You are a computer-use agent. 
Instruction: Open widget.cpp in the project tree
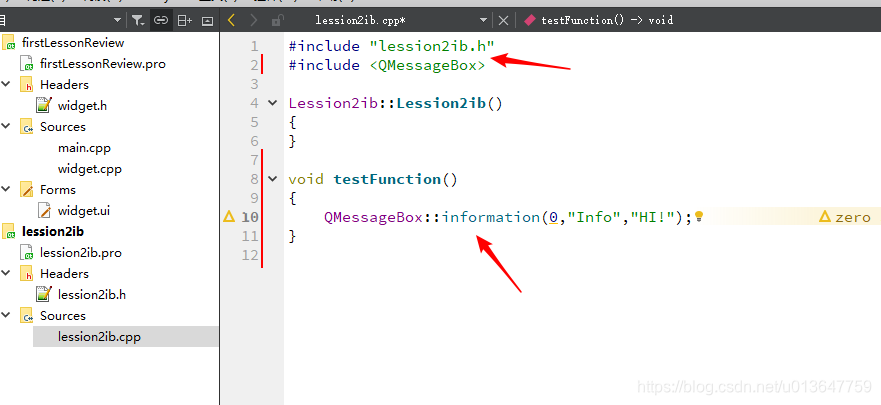point(89,169)
